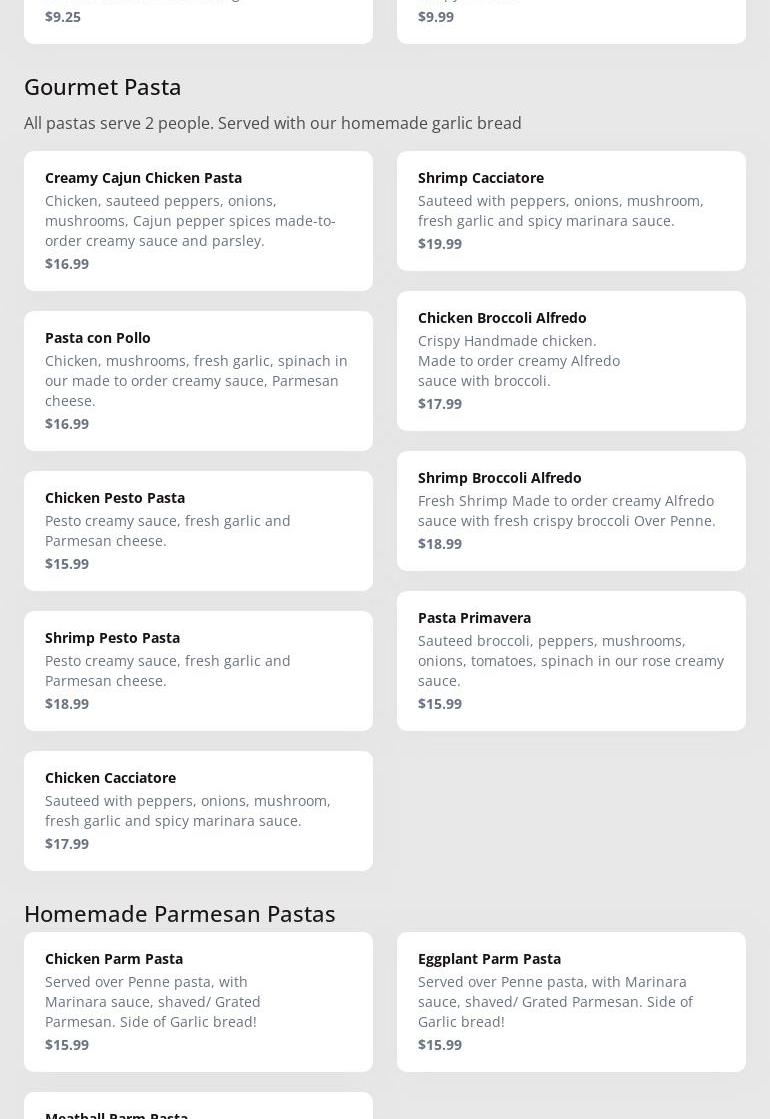This screenshot has height=1119, width=770.
Task: Choose the Pasta con Pollo card
Action: pyautogui.click(x=198, y=380)
